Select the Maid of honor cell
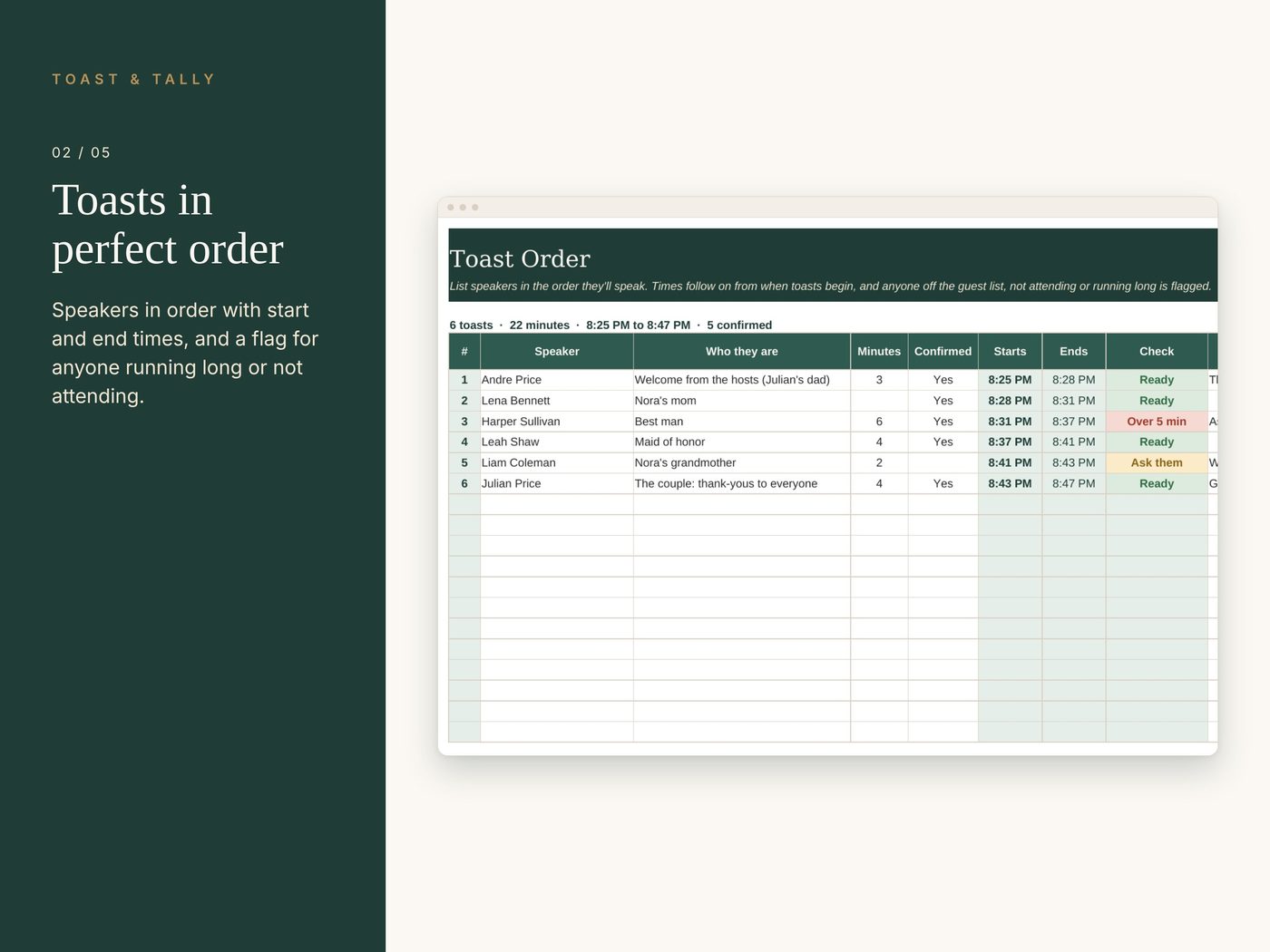Screen dimensions: 1270x952 point(741,442)
